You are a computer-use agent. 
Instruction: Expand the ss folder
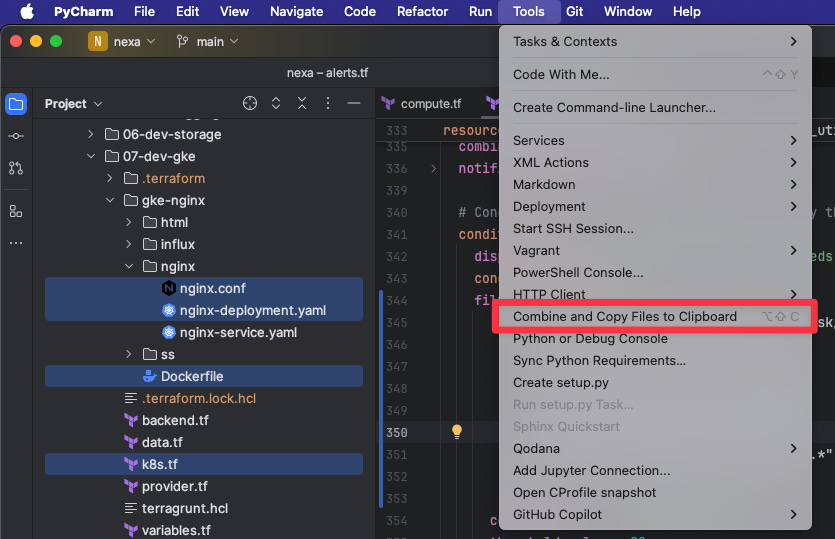click(x=129, y=354)
